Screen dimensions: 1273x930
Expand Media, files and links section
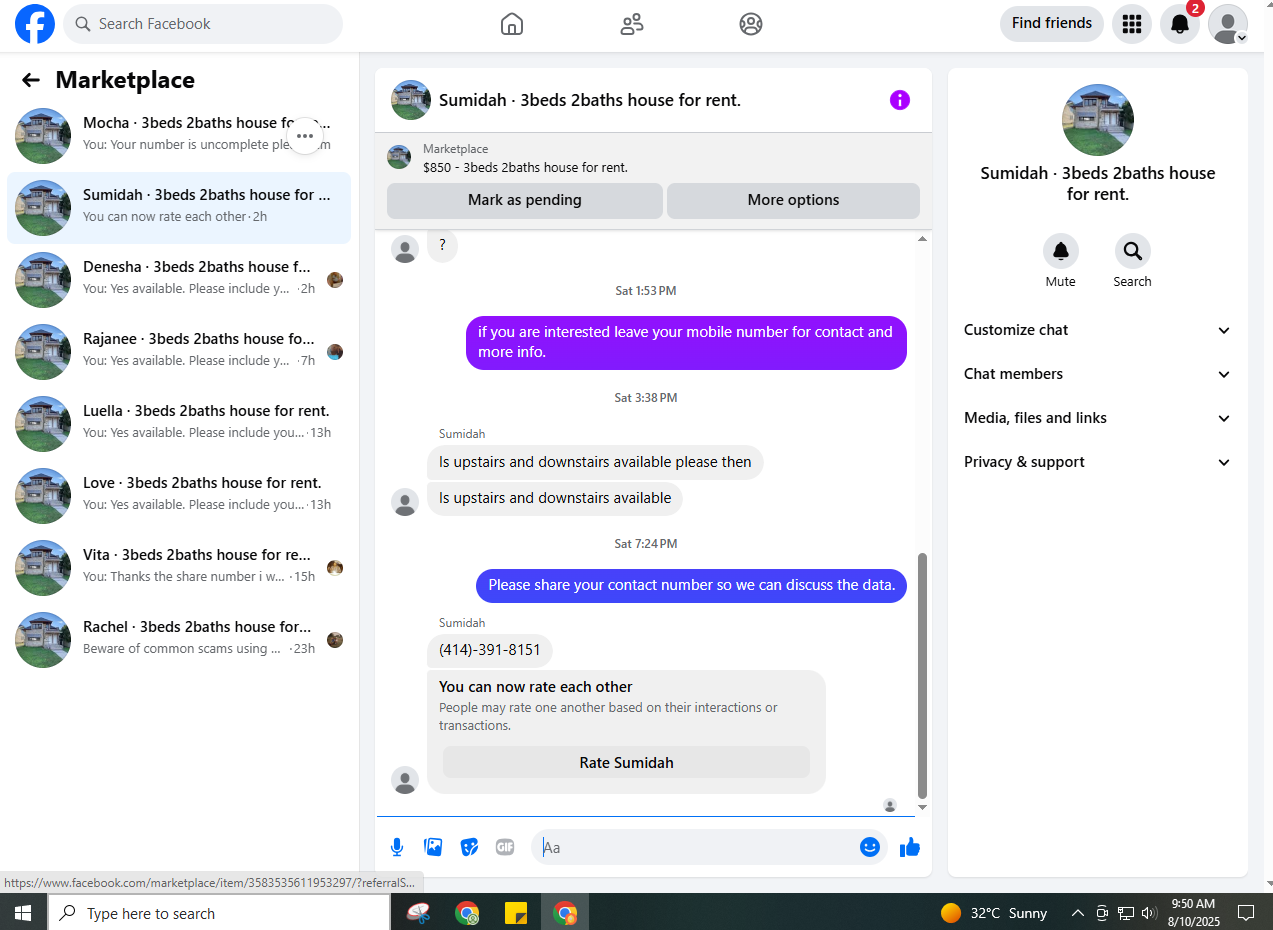tap(1097, 418)
